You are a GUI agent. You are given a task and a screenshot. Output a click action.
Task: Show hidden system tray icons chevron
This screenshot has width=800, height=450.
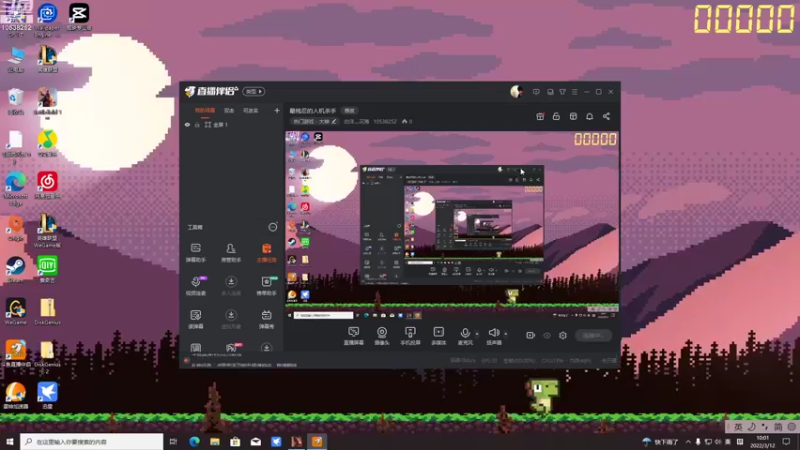point(688,441)
